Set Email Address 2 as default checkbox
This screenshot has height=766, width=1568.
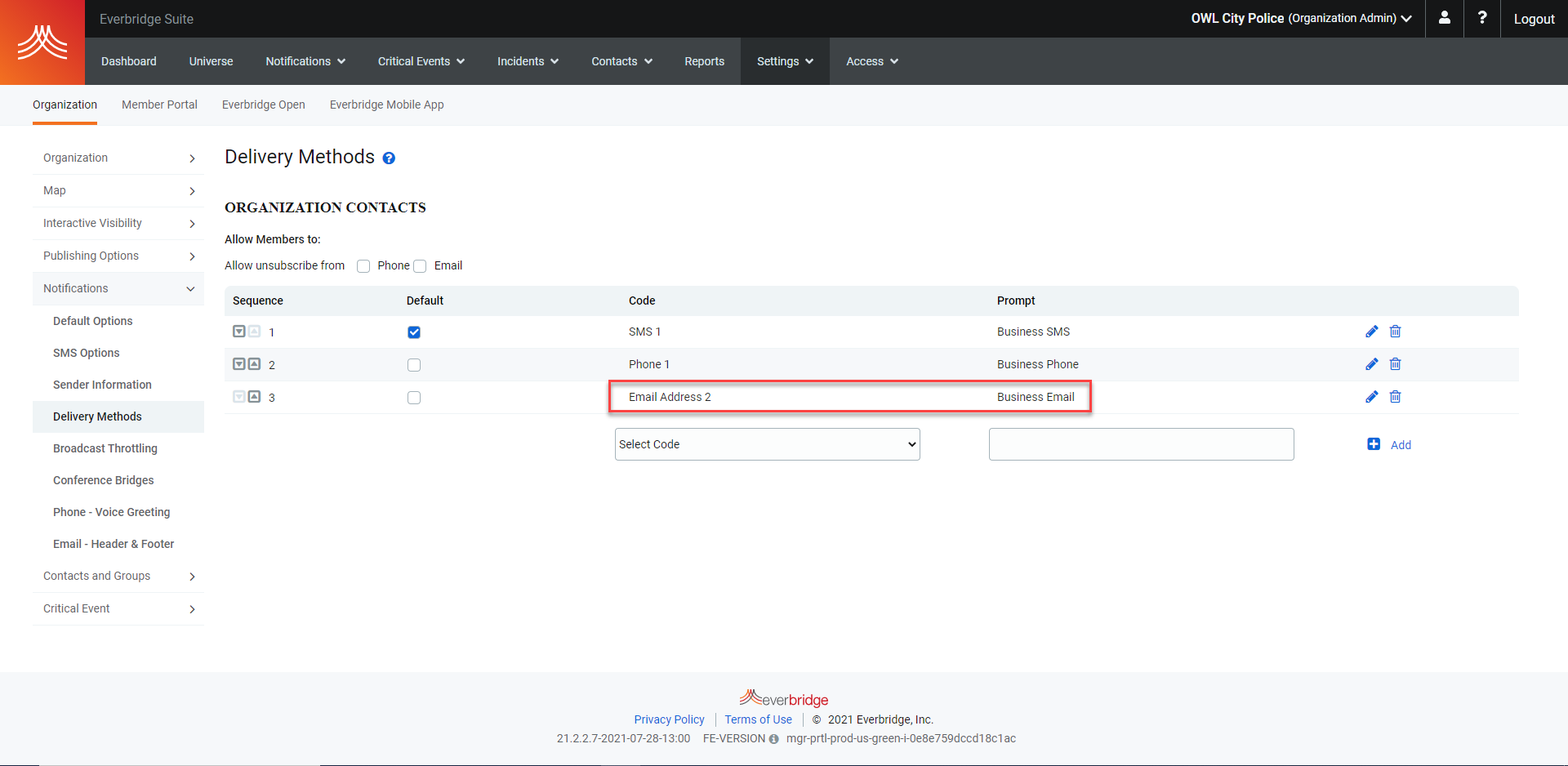(414, 398)
